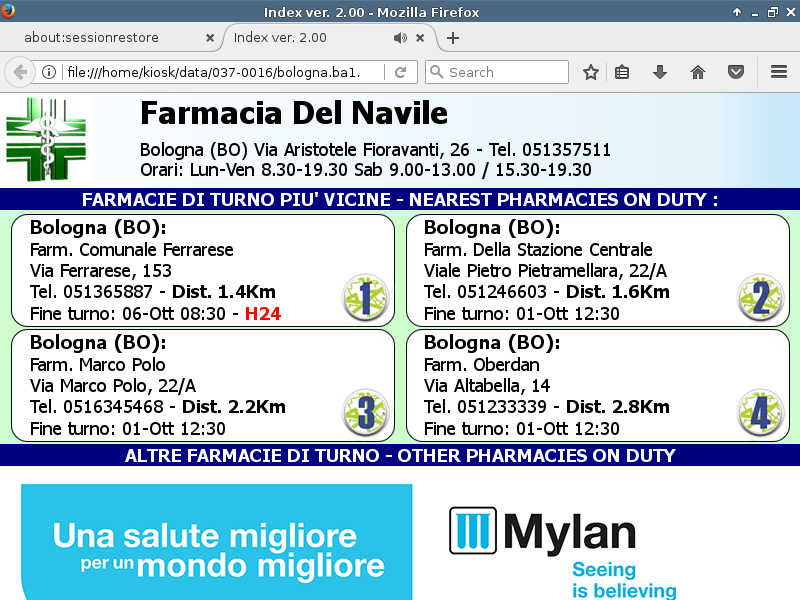Open the Pocket save icon
The height and width of the screenshot is (600, 800).
pos(735,72)
